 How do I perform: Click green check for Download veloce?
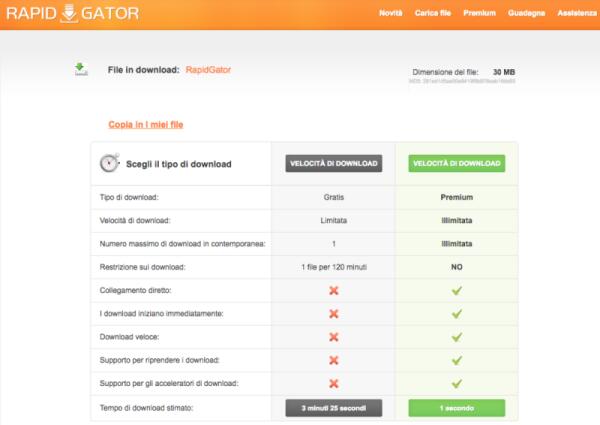click(456, 336)
